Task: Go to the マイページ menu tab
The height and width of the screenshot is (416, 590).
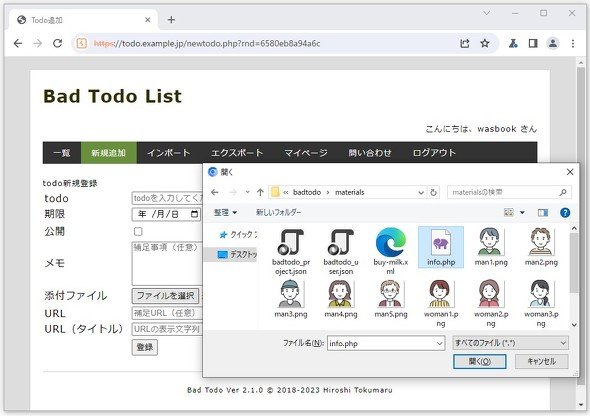Action: (x=306, y=153)
